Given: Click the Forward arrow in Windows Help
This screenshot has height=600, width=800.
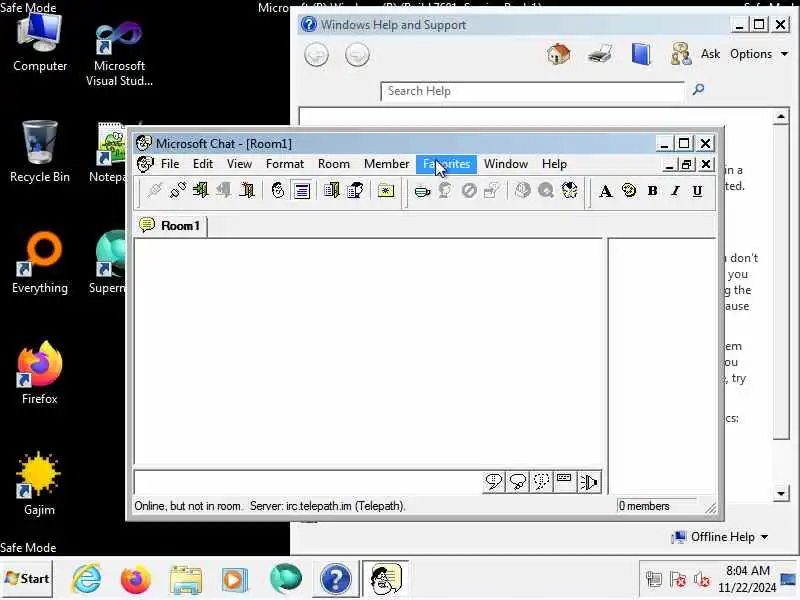Looking at the screenshot, I should pyautogui.click(x=357, y=55).
